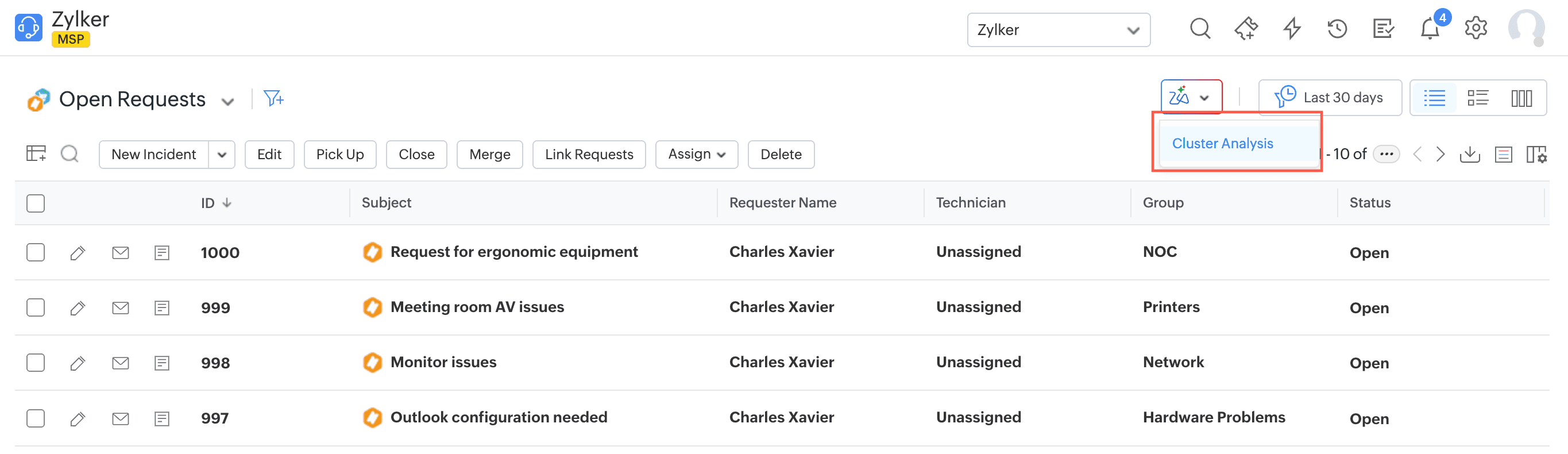Viewport: 1568px width, 454px height.
Task: Open the Zylker account dropdown
Action: 1058,30
